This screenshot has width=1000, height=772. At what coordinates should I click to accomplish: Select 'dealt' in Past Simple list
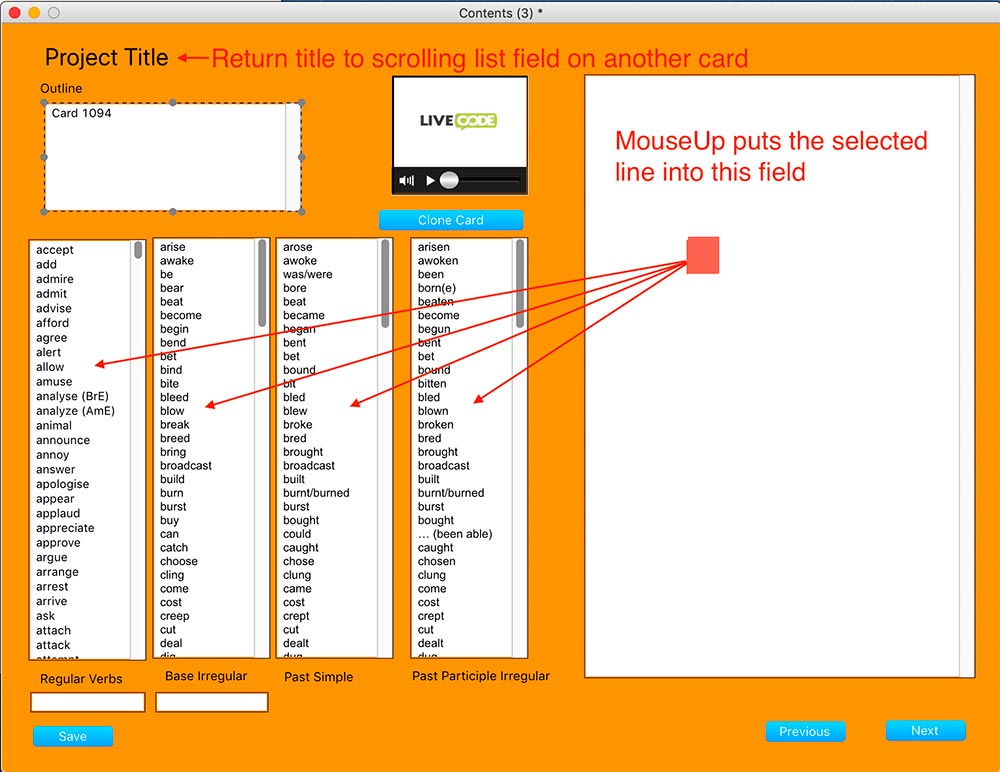(x=296, y=643)
